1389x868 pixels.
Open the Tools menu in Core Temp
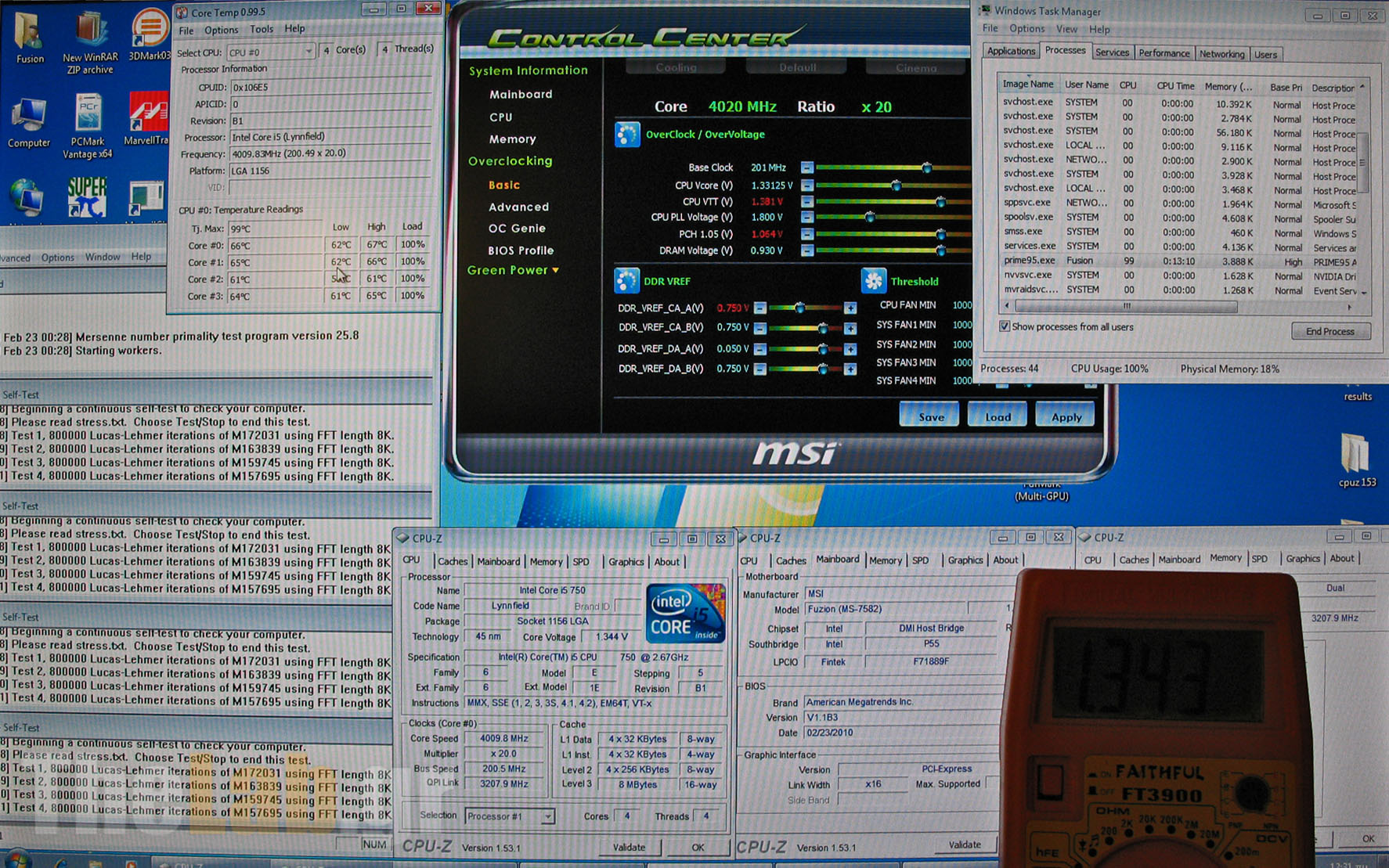262,29
